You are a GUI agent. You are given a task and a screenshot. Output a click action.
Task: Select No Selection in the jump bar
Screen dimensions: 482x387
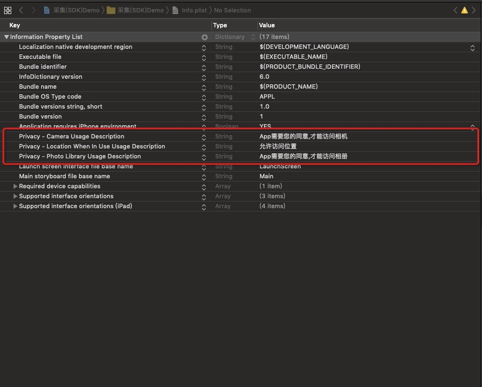(232, 10)
